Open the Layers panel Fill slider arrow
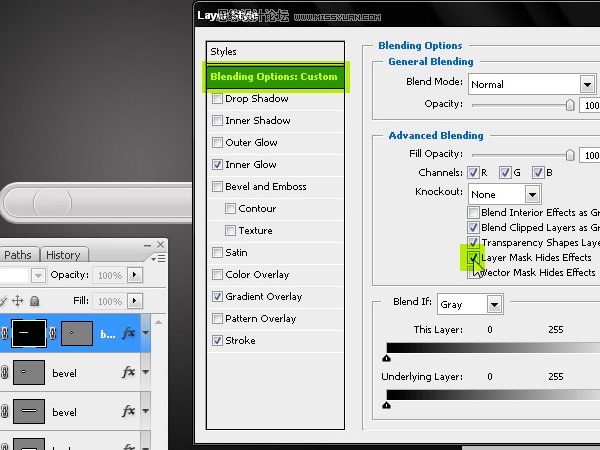This screenshot has width=600, height=450. tap(135, 301)
